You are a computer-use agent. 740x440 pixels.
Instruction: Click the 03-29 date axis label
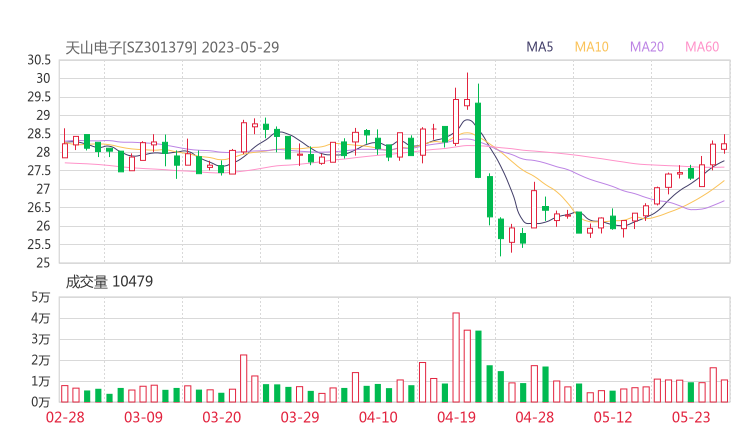pos(300,417)
